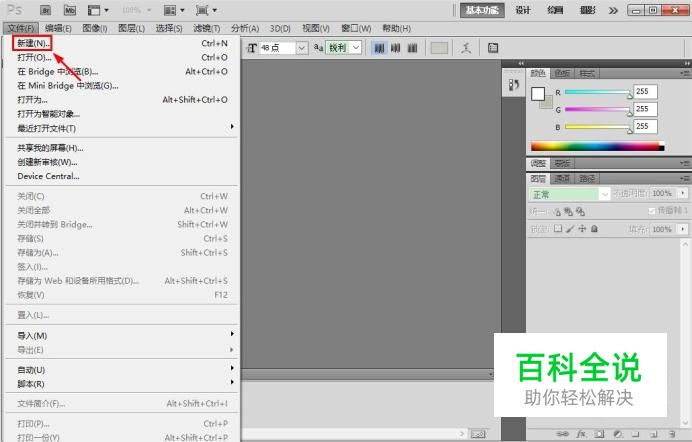Click the Create Warped Text icon

coord(466,48)
